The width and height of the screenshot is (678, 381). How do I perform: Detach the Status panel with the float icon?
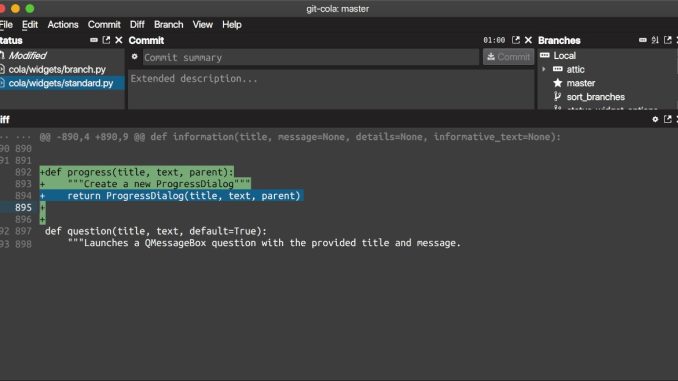point(106,40)
